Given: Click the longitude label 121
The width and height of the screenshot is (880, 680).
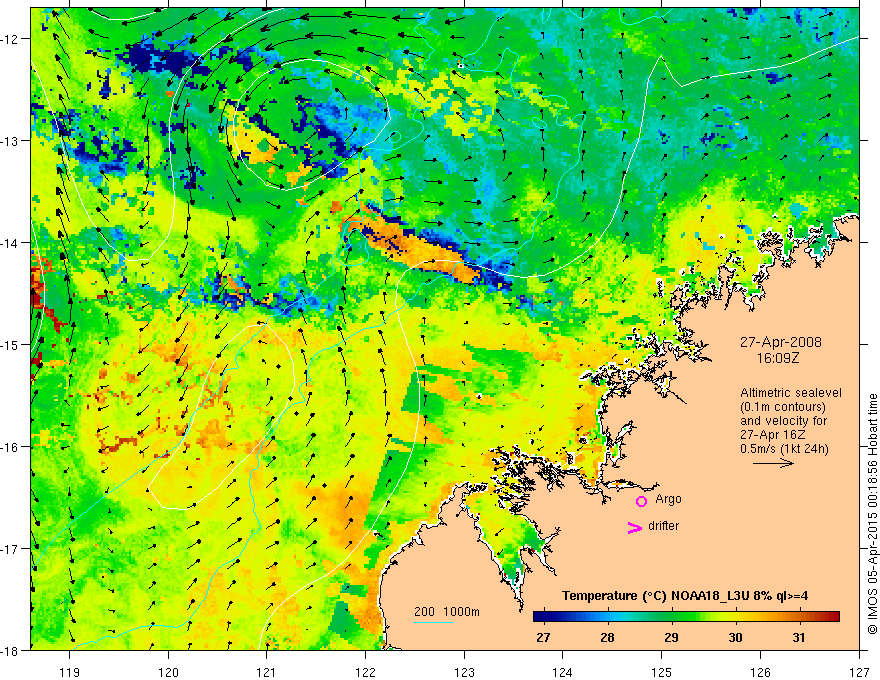Looking at the screenshot, I should tap(267, 672).
